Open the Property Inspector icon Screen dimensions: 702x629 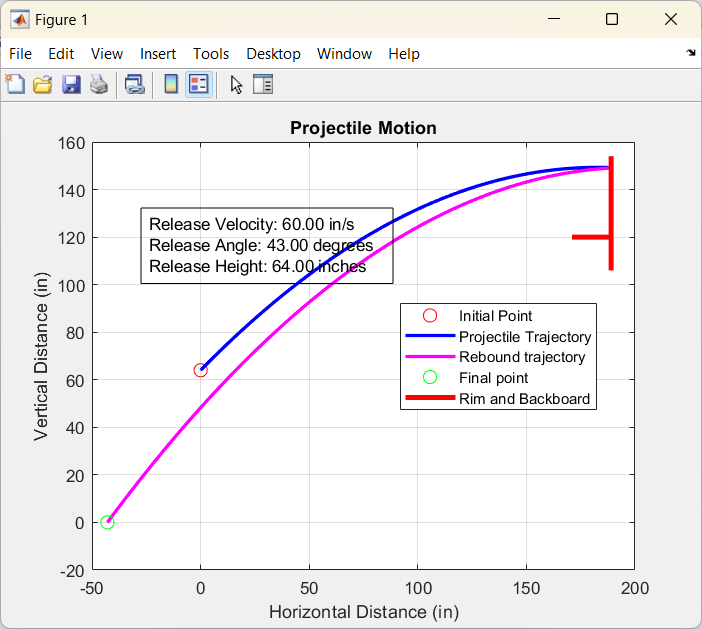[x=263, y=84]
